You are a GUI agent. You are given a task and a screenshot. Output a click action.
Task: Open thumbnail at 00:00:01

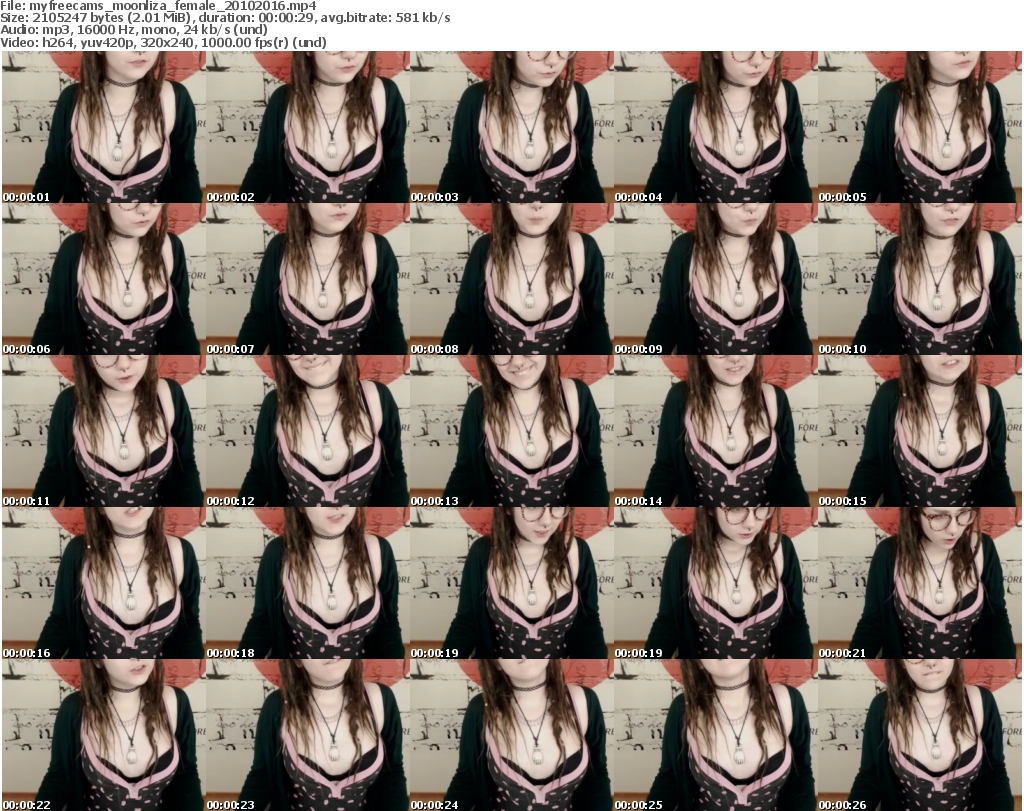[104, 127]
